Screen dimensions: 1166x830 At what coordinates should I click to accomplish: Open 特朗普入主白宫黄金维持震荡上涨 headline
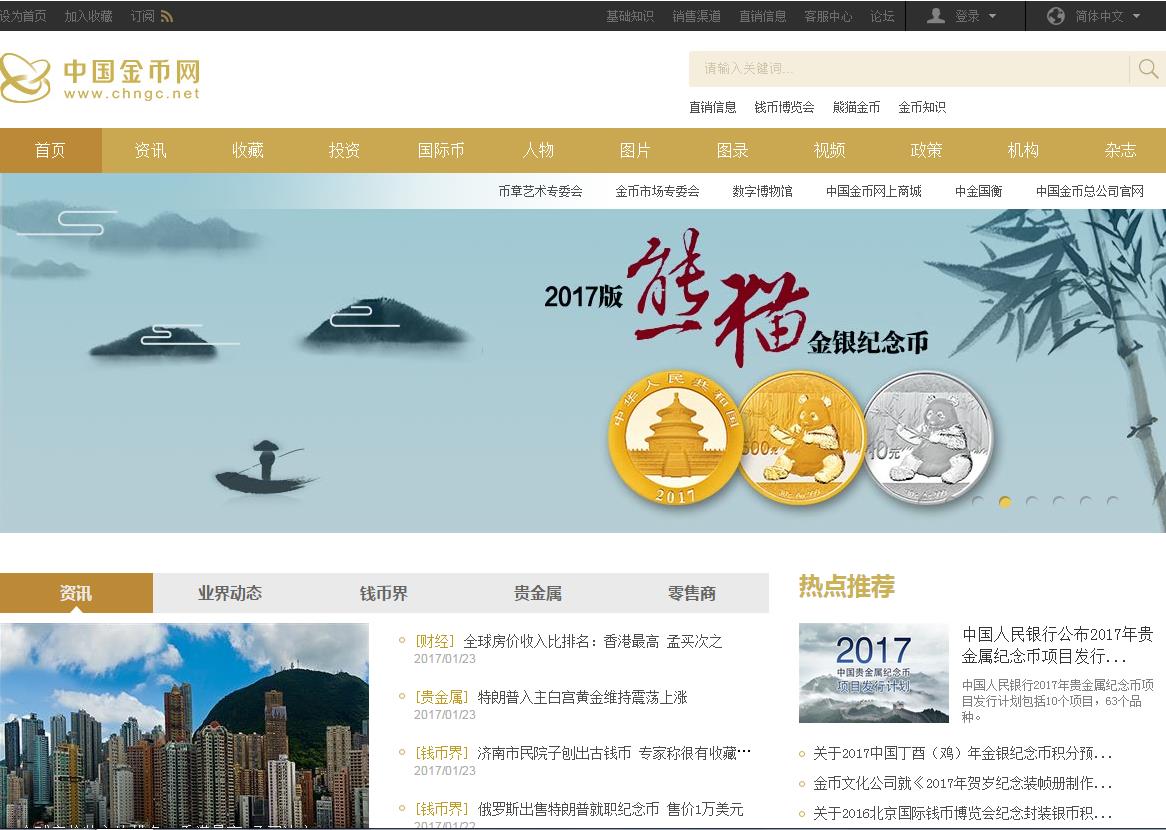coord(582,698)
